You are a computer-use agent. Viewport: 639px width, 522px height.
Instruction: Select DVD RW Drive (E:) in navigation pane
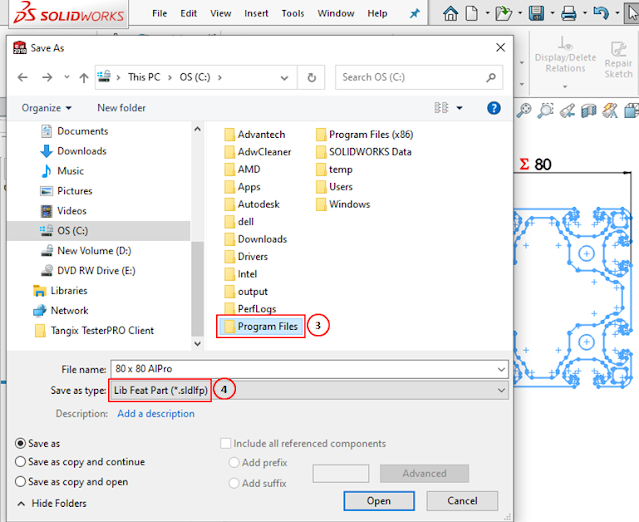[96, 271]
